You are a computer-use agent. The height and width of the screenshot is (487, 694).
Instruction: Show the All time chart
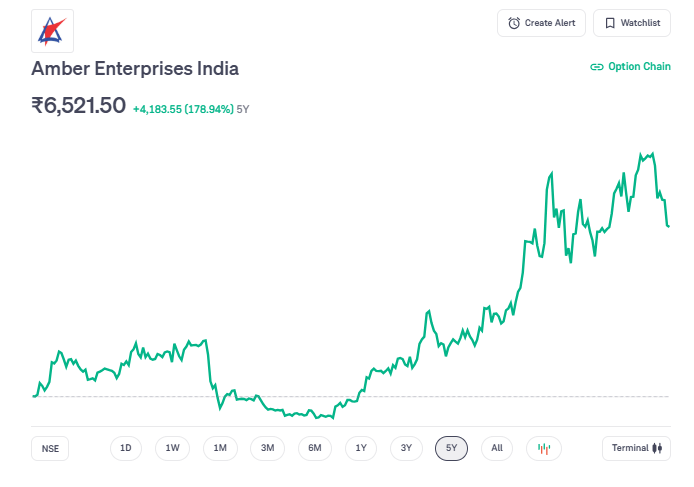pos(497,448)
